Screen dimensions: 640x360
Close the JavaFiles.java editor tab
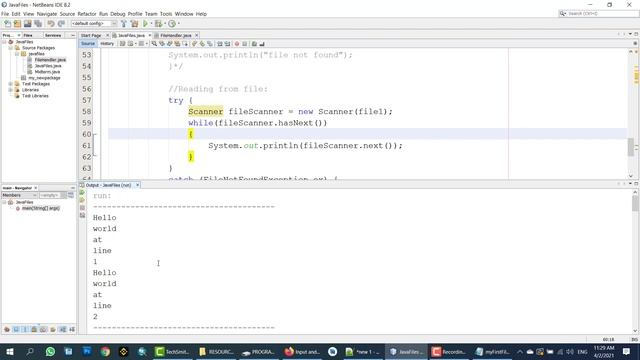(x=149, y=36)
